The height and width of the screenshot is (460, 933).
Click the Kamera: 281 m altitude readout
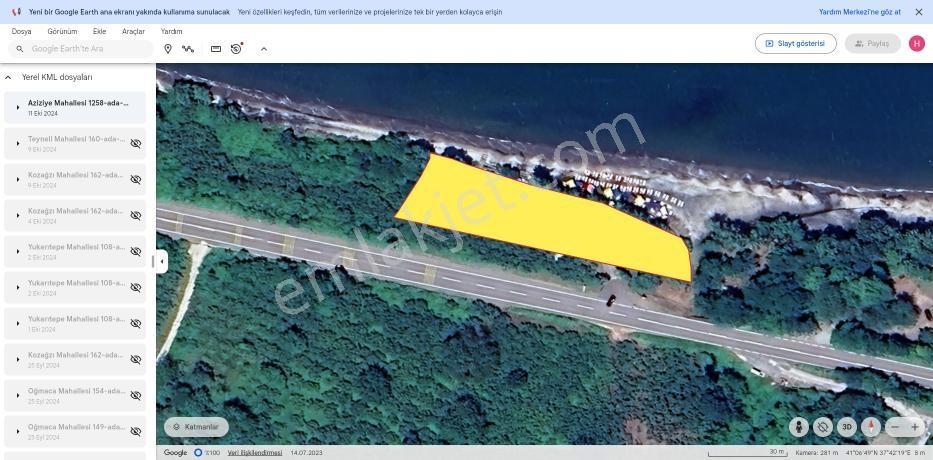tap(816, 453)
